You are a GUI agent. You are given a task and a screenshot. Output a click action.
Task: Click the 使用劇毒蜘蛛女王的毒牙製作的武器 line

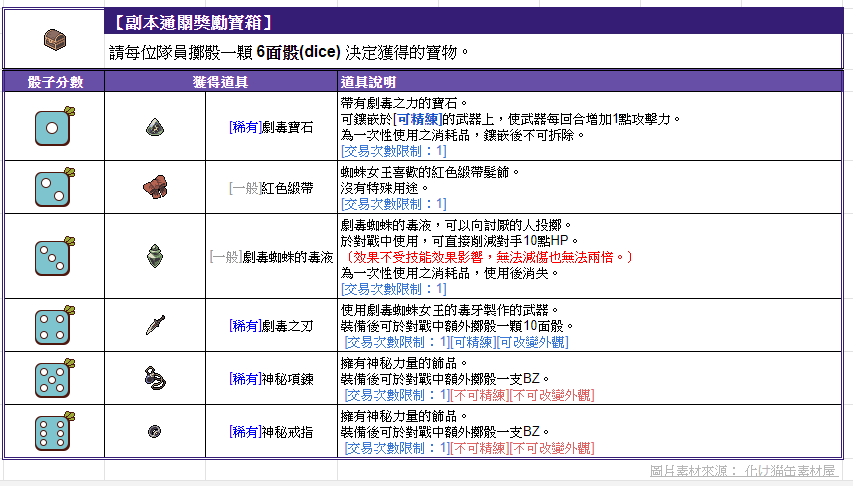[x=450, y=310]
